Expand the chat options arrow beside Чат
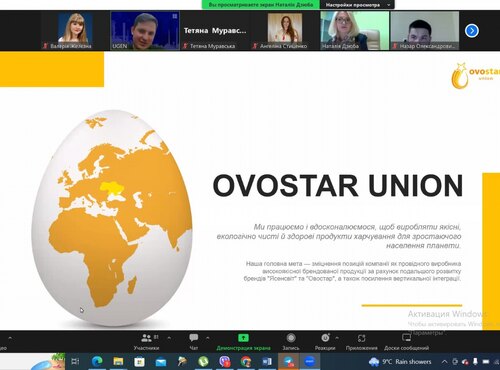Screen dimensions: 500x370 pos(208,338)
